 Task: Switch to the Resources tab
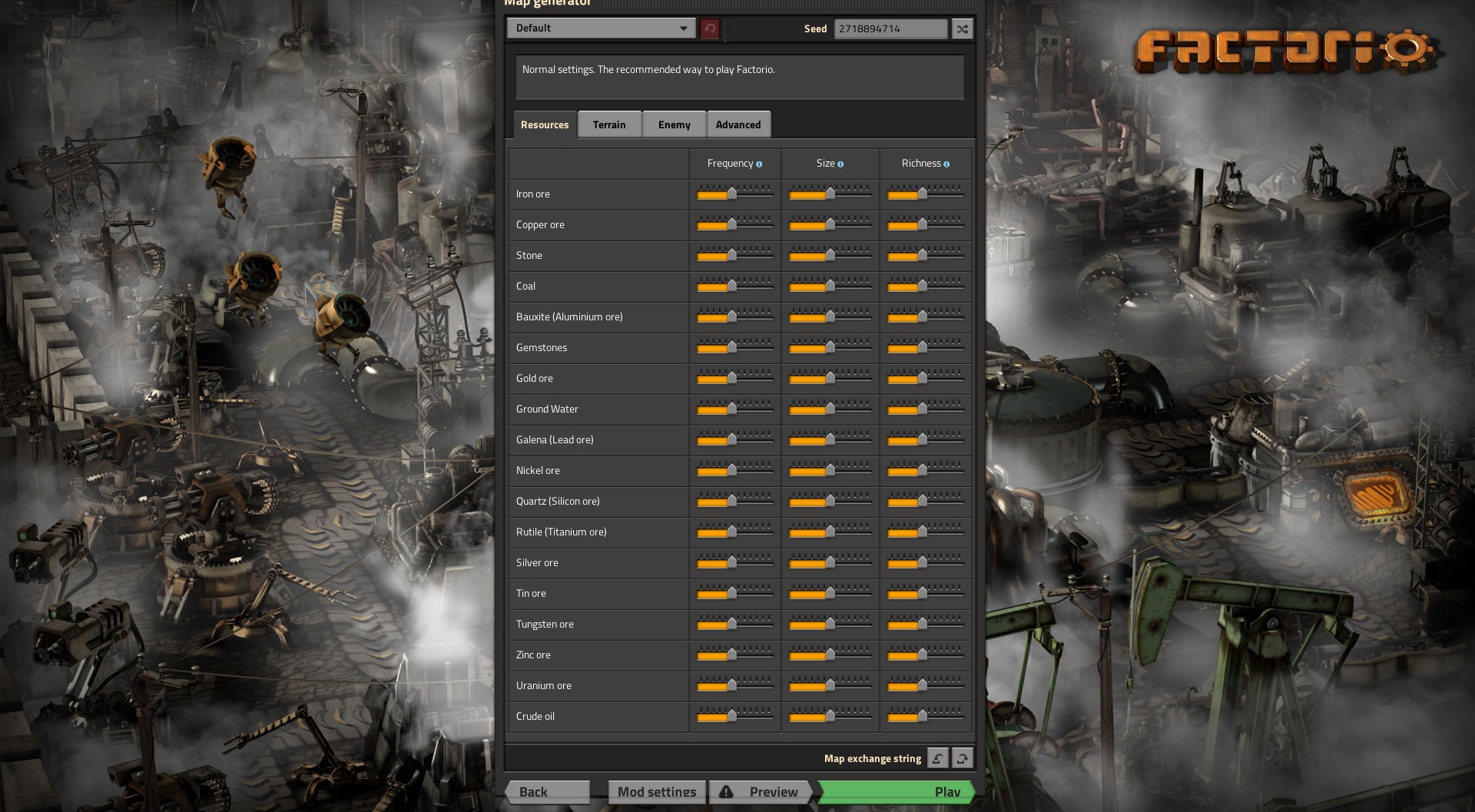point(545,124)
